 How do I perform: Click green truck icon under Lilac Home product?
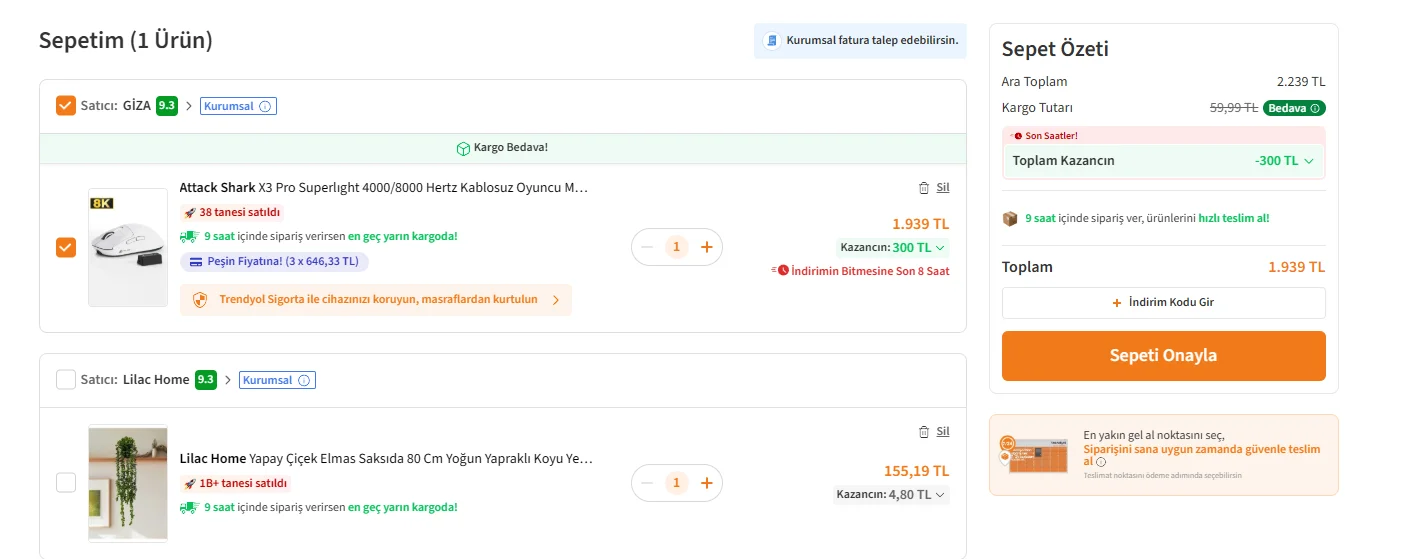pyautogui.click(x=189, y=507)
